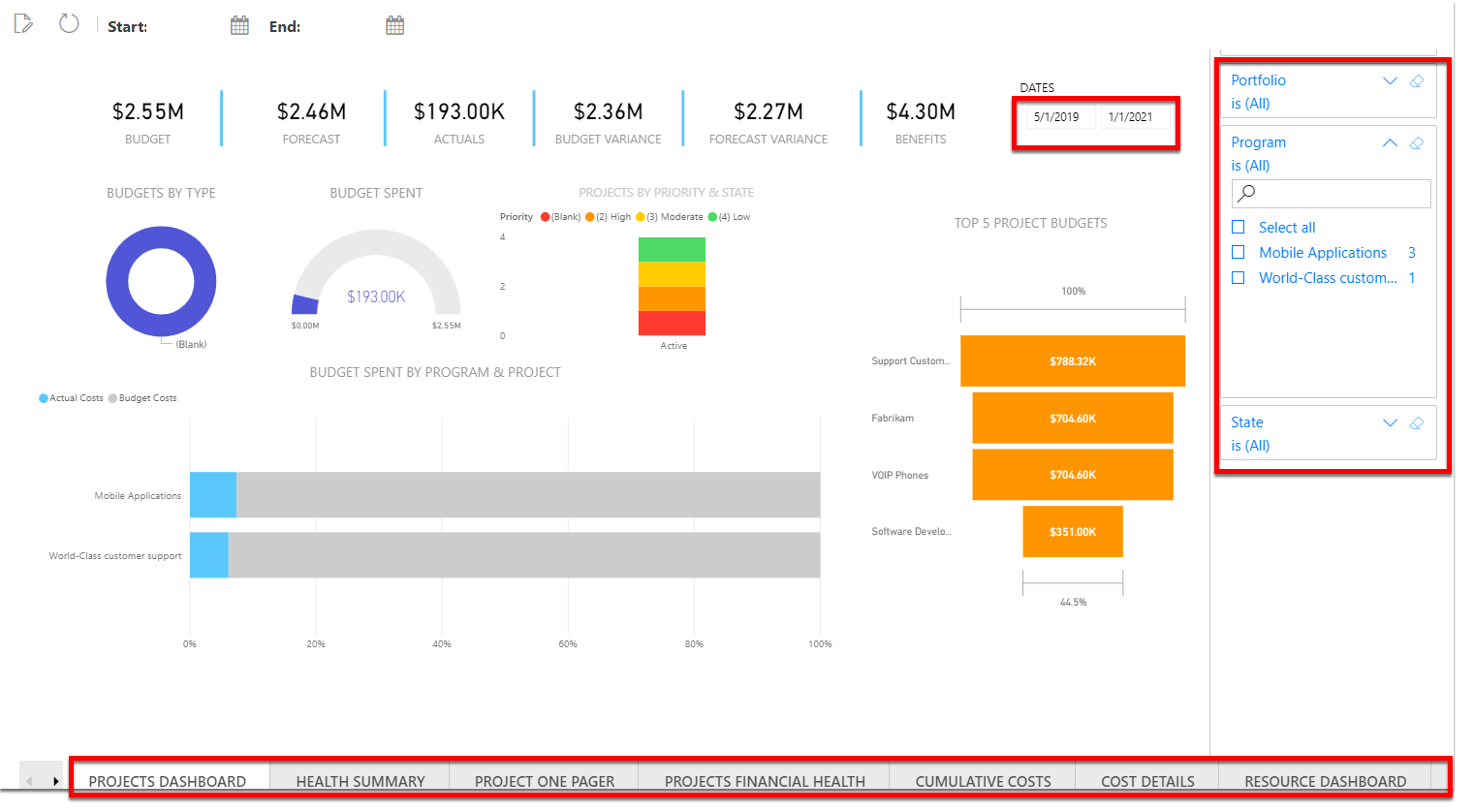The height and width of the screenshot is (812, 1474).
Task: Expand the Portfolio filter chevron
Action: pos(1390,80)
